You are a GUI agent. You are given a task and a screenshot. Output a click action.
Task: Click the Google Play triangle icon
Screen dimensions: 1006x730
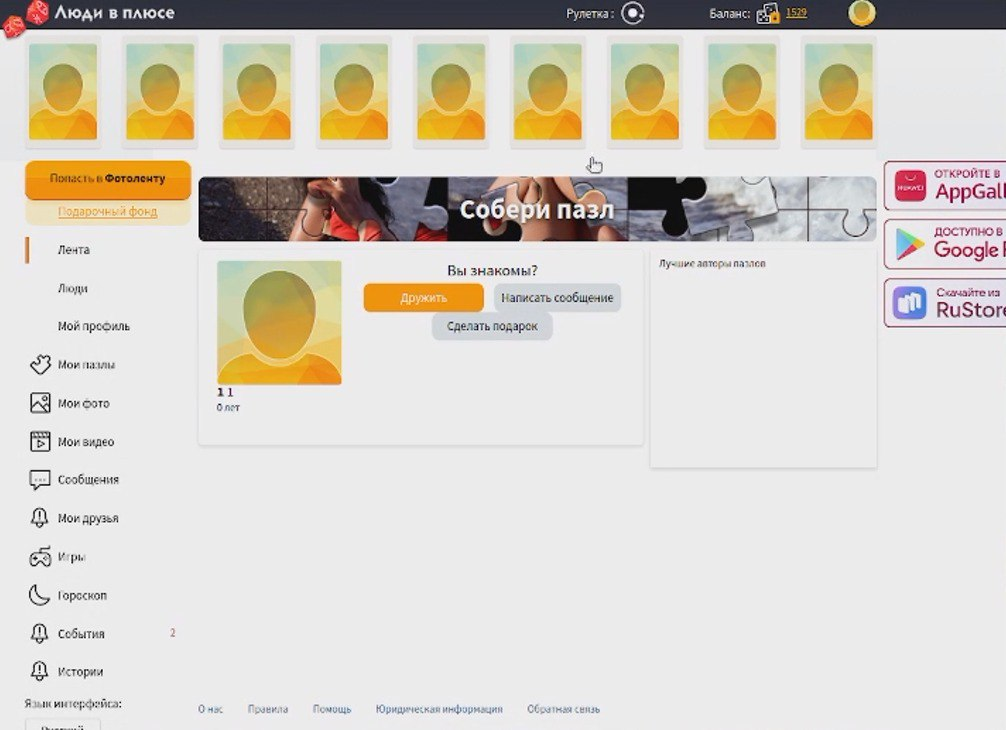[910, 244]
